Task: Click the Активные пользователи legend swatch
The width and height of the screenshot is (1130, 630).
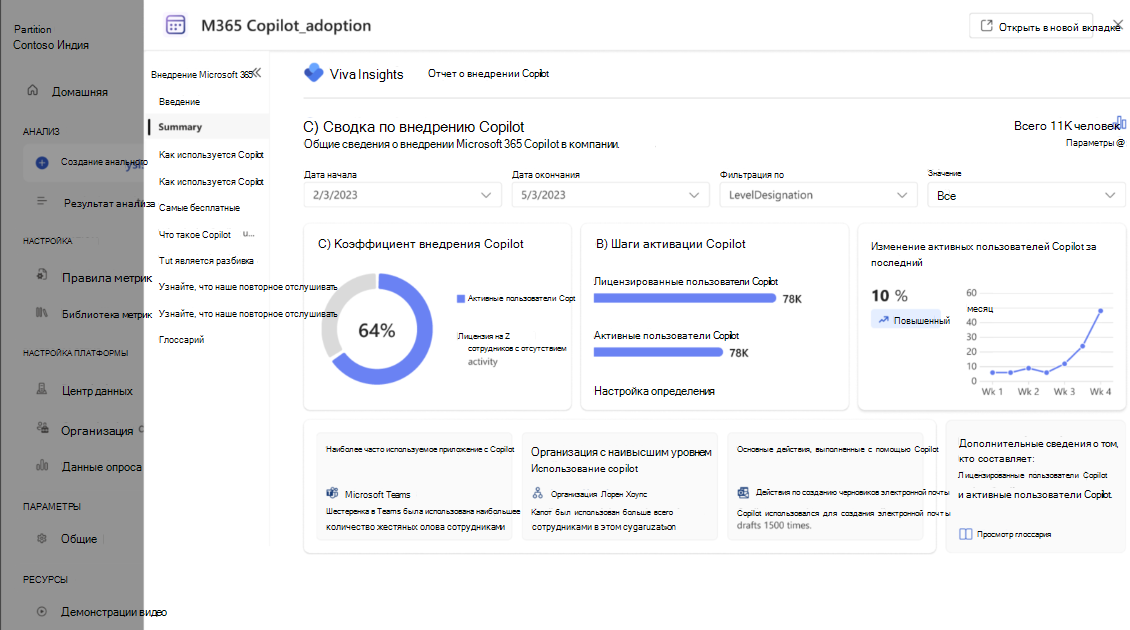Action: coord(461,298)
